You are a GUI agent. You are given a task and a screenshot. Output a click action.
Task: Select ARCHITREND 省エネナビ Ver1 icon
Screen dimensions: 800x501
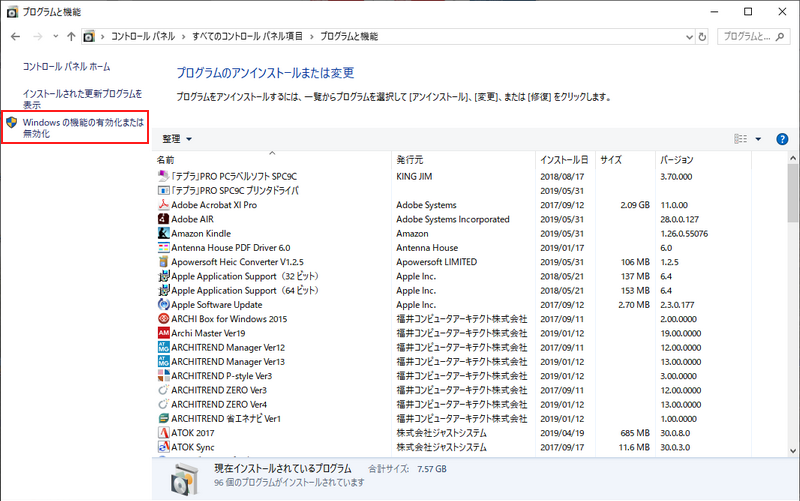click(x=163, y=419)
